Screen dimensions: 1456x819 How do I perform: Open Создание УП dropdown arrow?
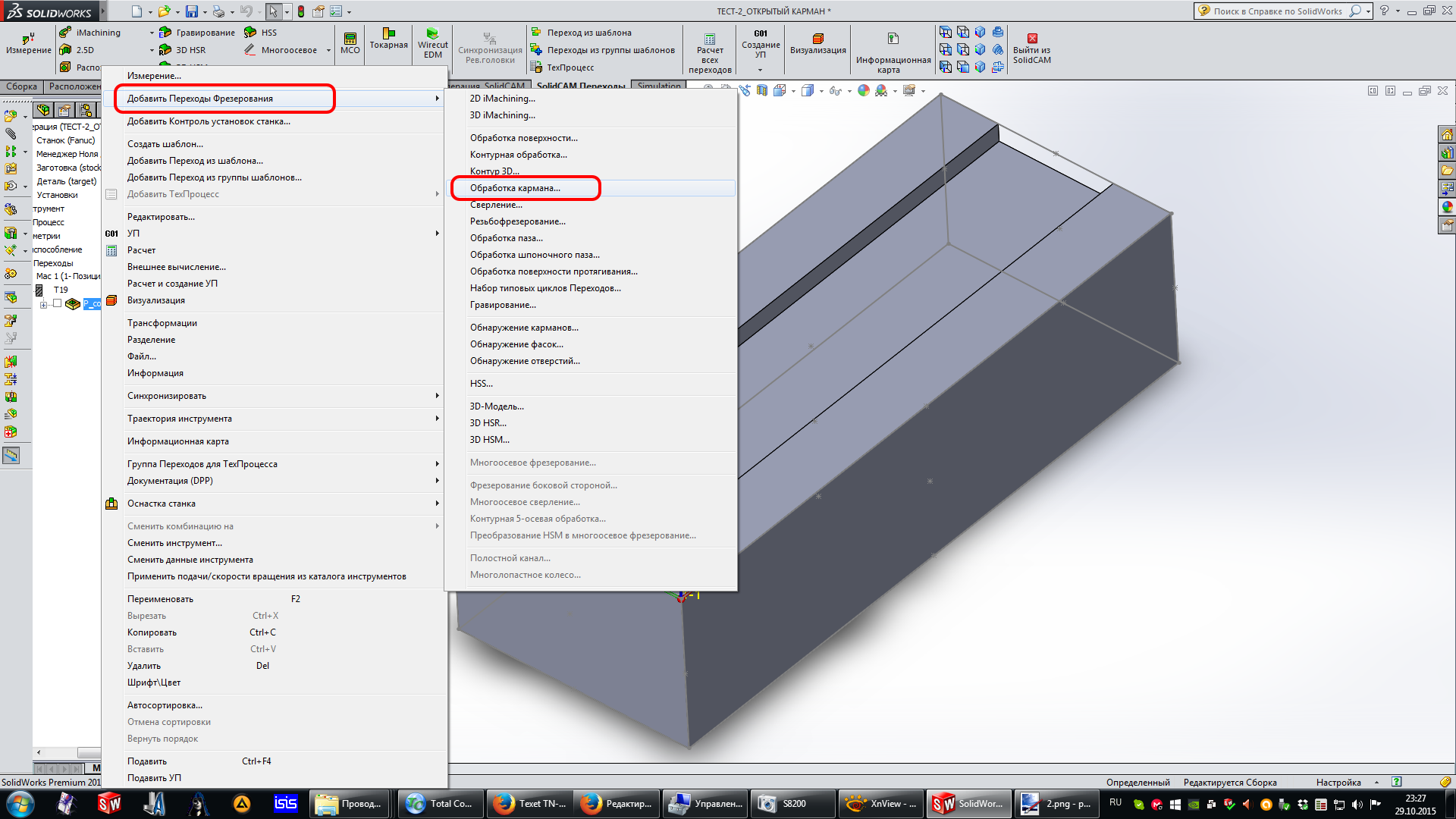coord(760,70)
